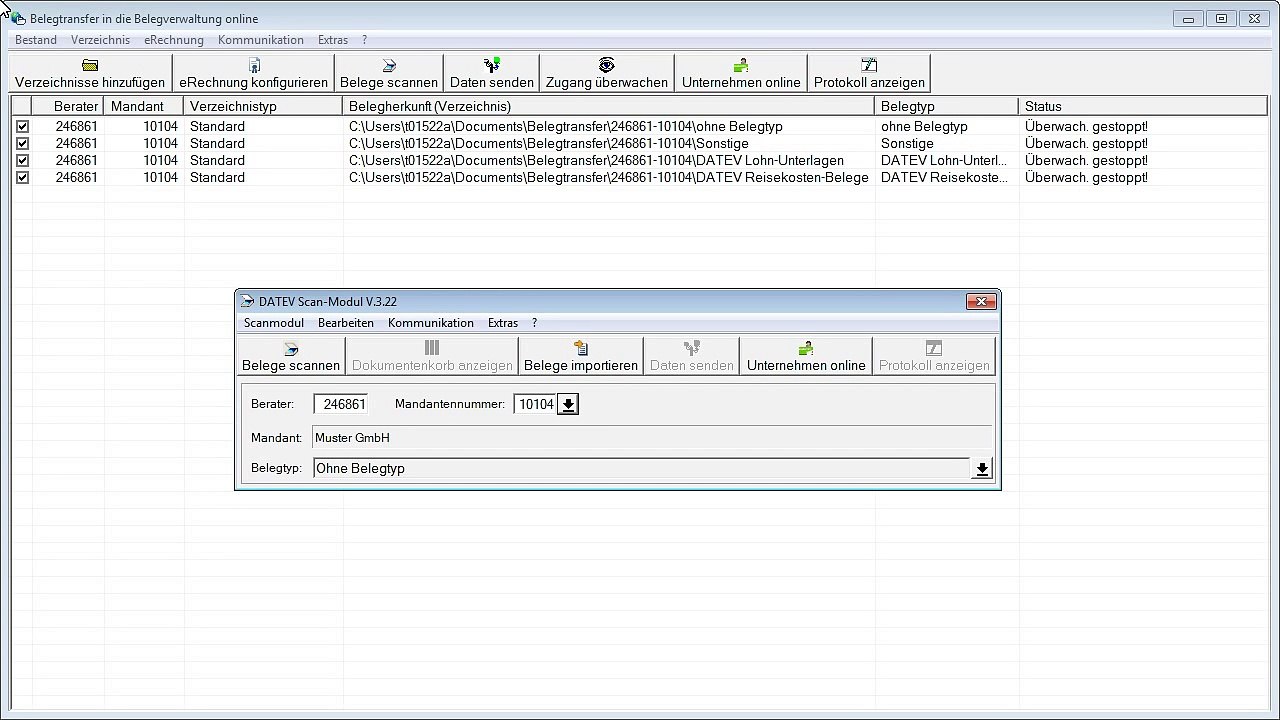This screenshot has height=720, width=1280.
Task: Open Extras menu in Scan-Modul window
Action: [x=503, y=323]
